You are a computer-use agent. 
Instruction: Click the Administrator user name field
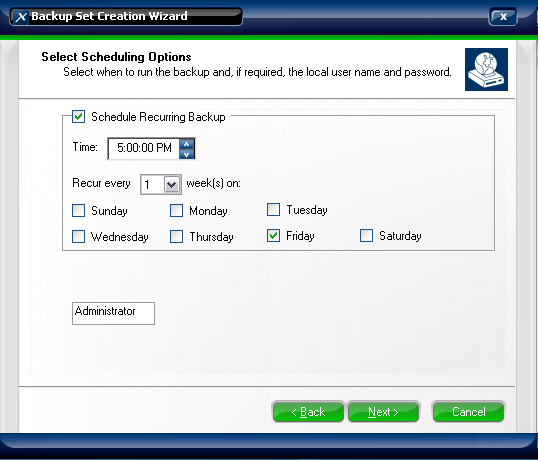pos(113,313)
